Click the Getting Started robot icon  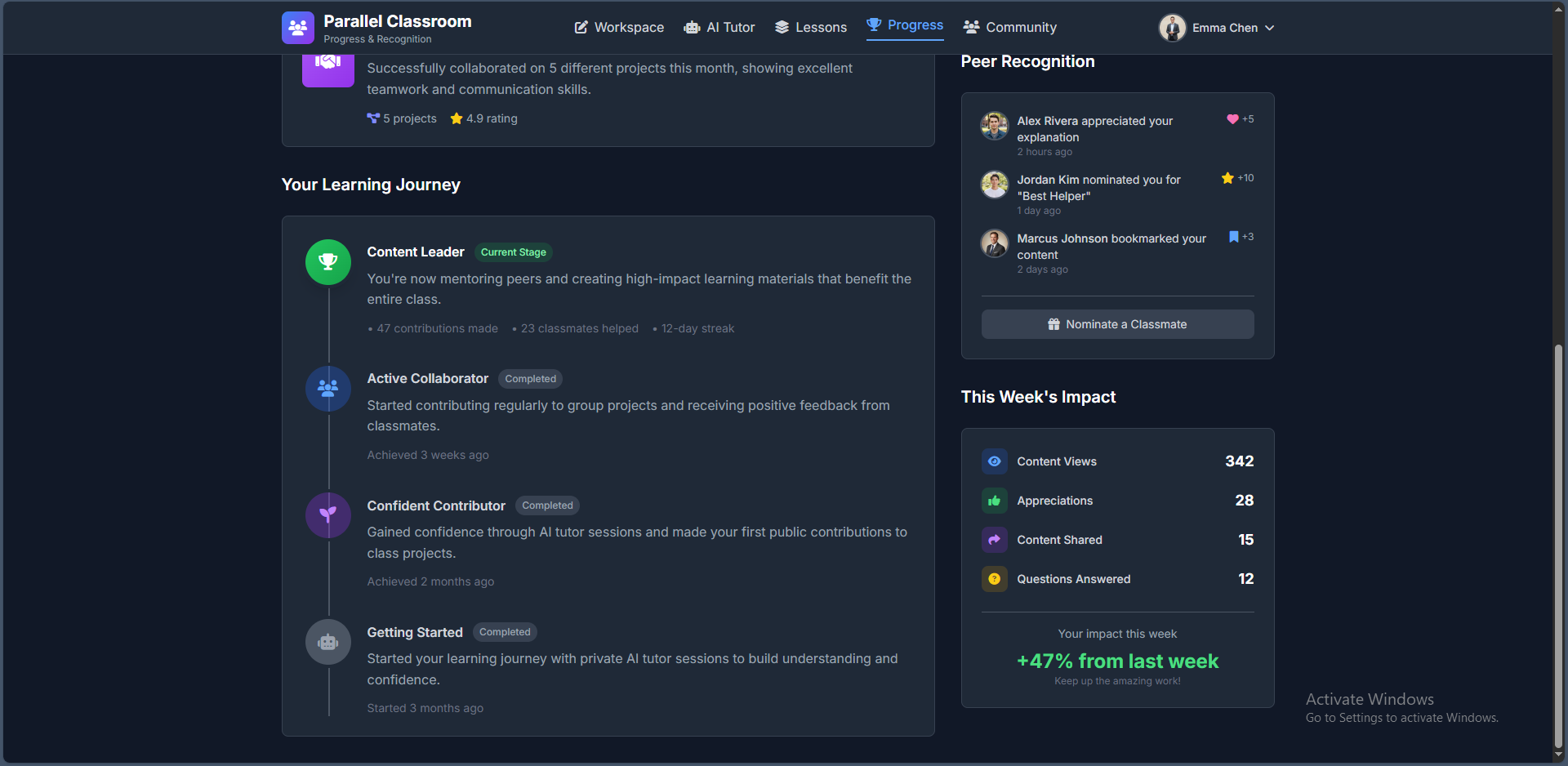(x=328, y=642)
